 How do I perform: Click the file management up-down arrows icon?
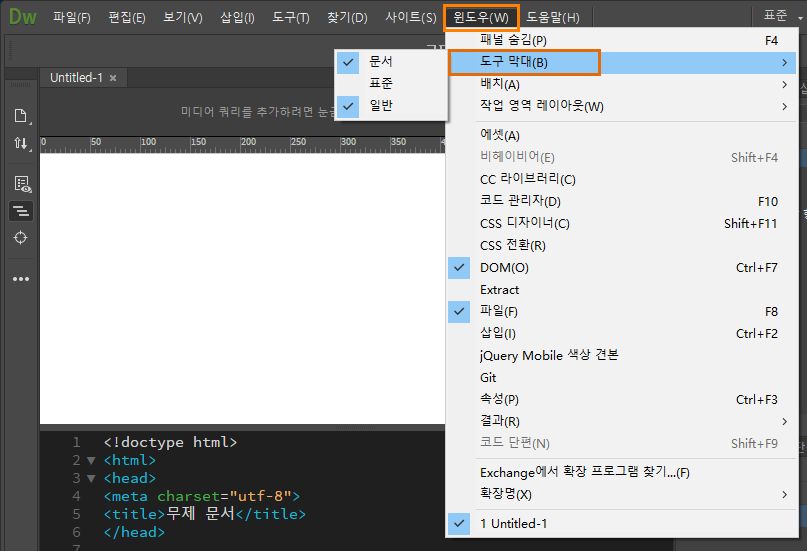point(21,143)
